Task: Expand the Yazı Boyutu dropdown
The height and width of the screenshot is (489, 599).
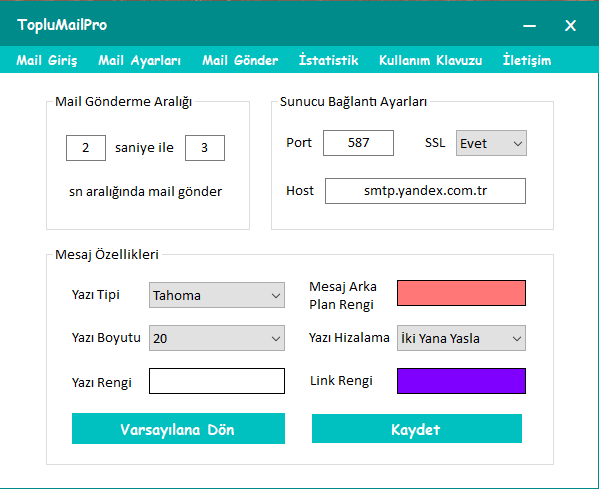Action: [x=217, y=338]
